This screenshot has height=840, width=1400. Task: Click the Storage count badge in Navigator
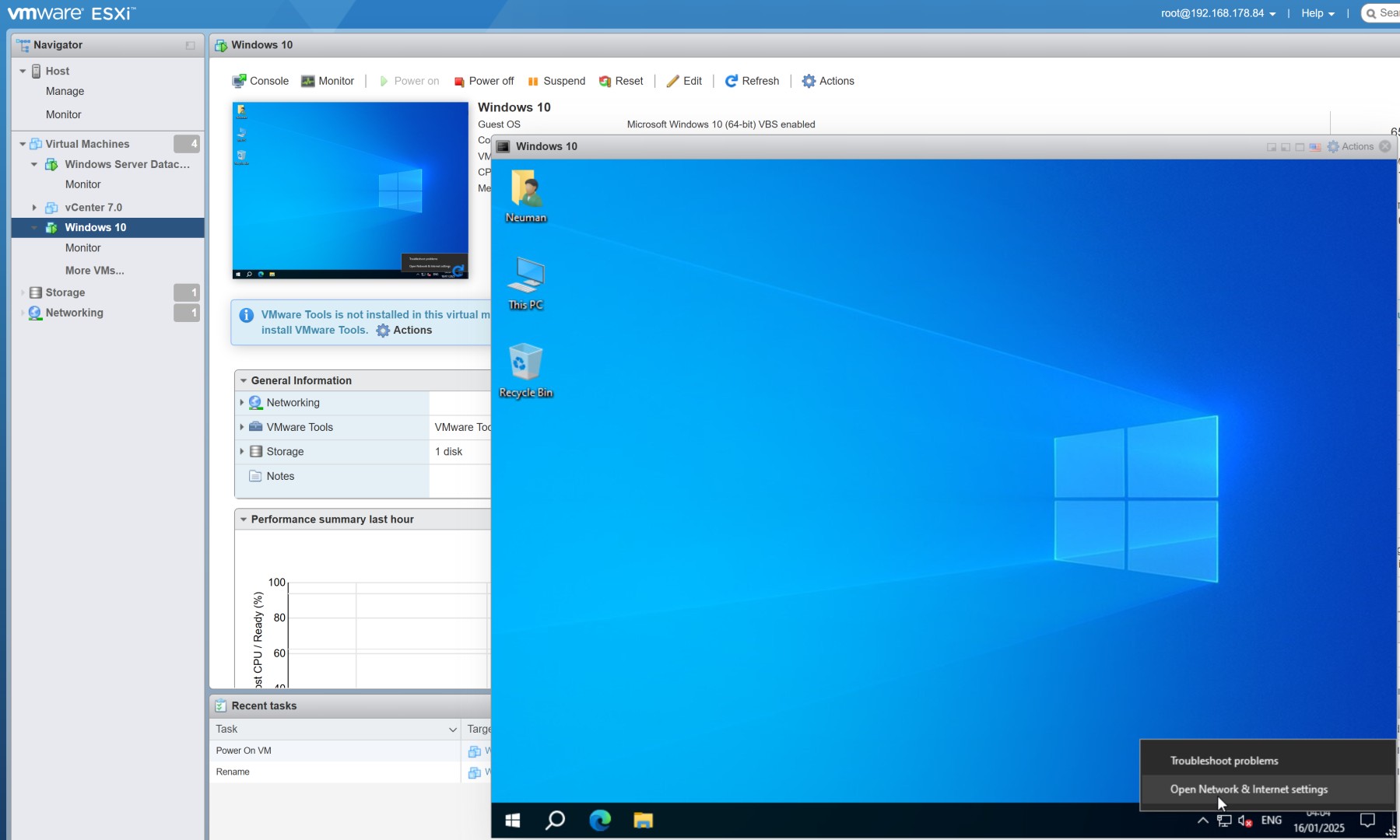[187, 292]
